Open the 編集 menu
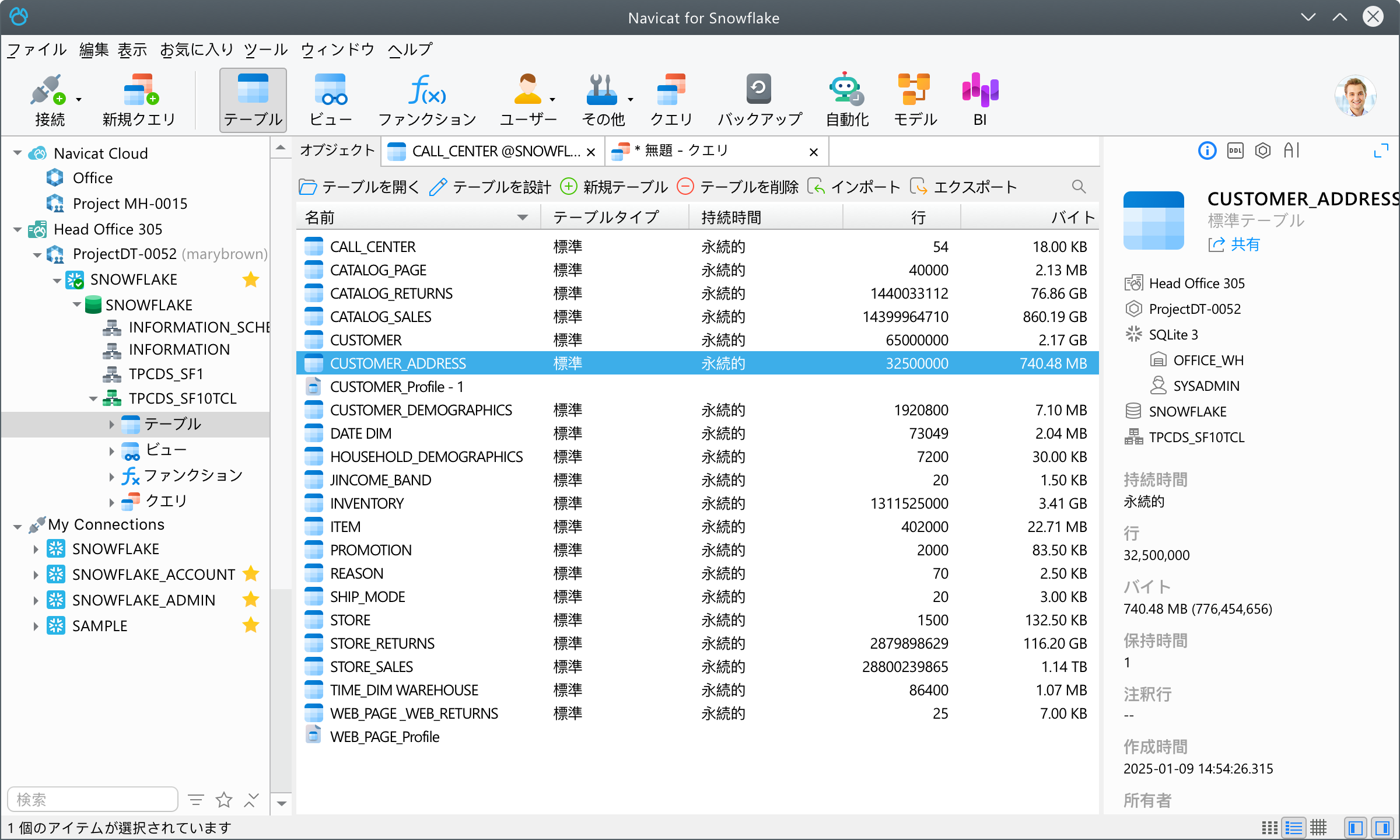Image resolution: width=1400 pixels, height=840 pixels. pyautogui.click(x=94, y=50)
